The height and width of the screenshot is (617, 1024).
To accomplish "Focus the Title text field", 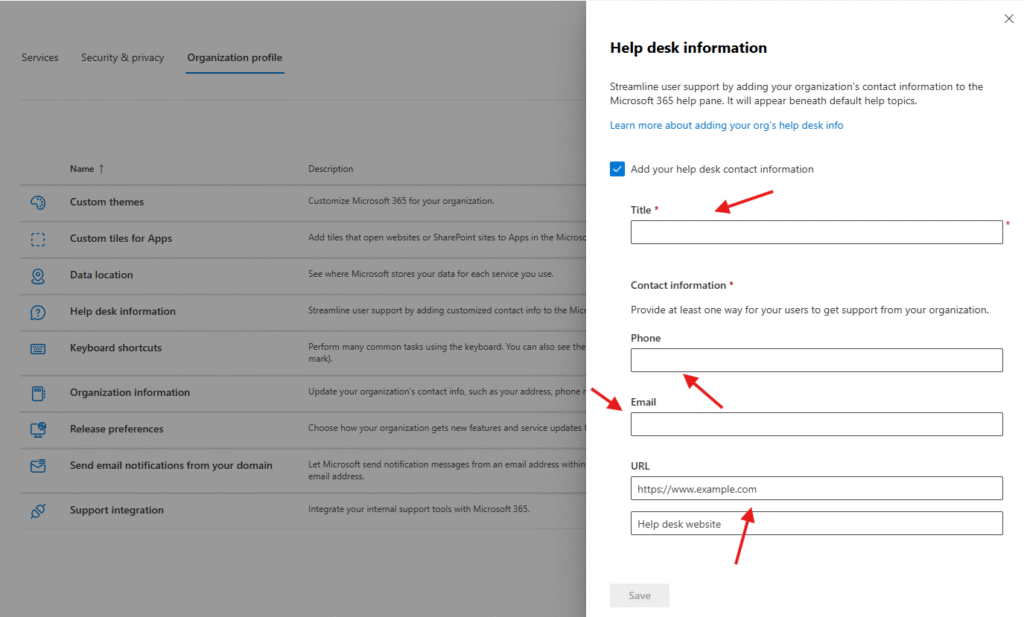I will [816, 232].
